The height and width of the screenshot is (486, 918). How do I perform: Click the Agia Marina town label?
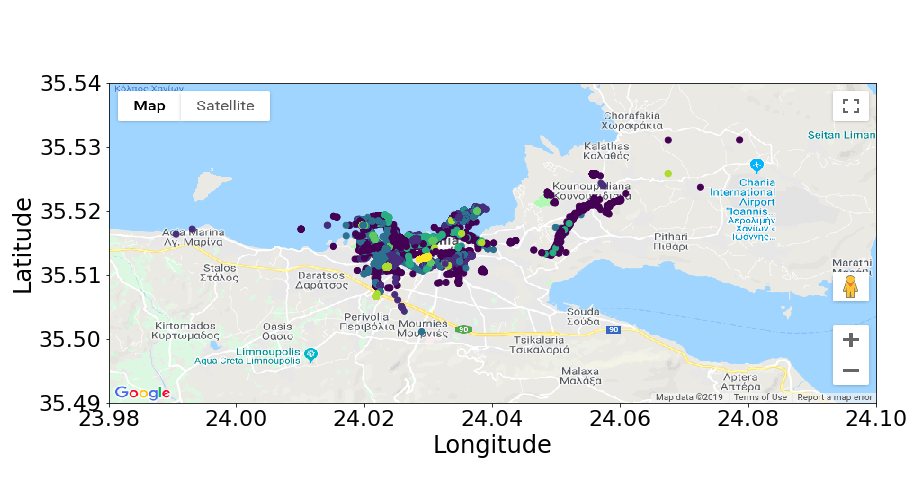click(193, 237)
